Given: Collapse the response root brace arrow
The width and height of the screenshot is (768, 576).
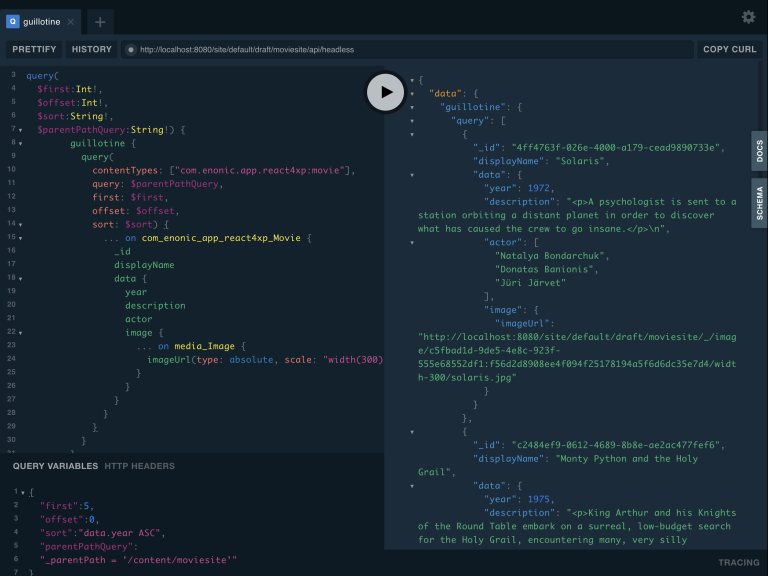Looking at the screenshot, I should (412, 80).
